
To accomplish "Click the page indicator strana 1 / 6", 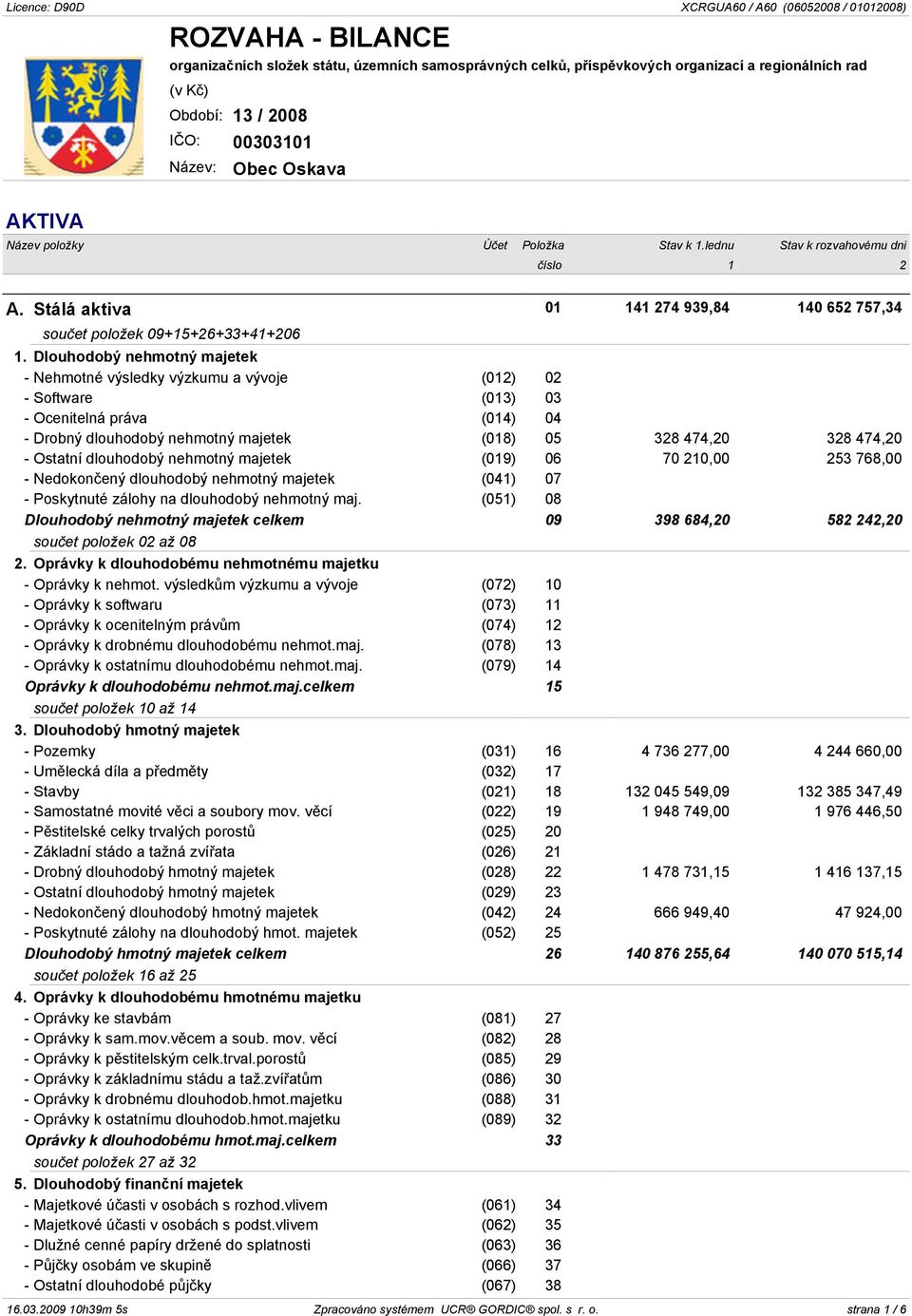I will point(877,1309).
